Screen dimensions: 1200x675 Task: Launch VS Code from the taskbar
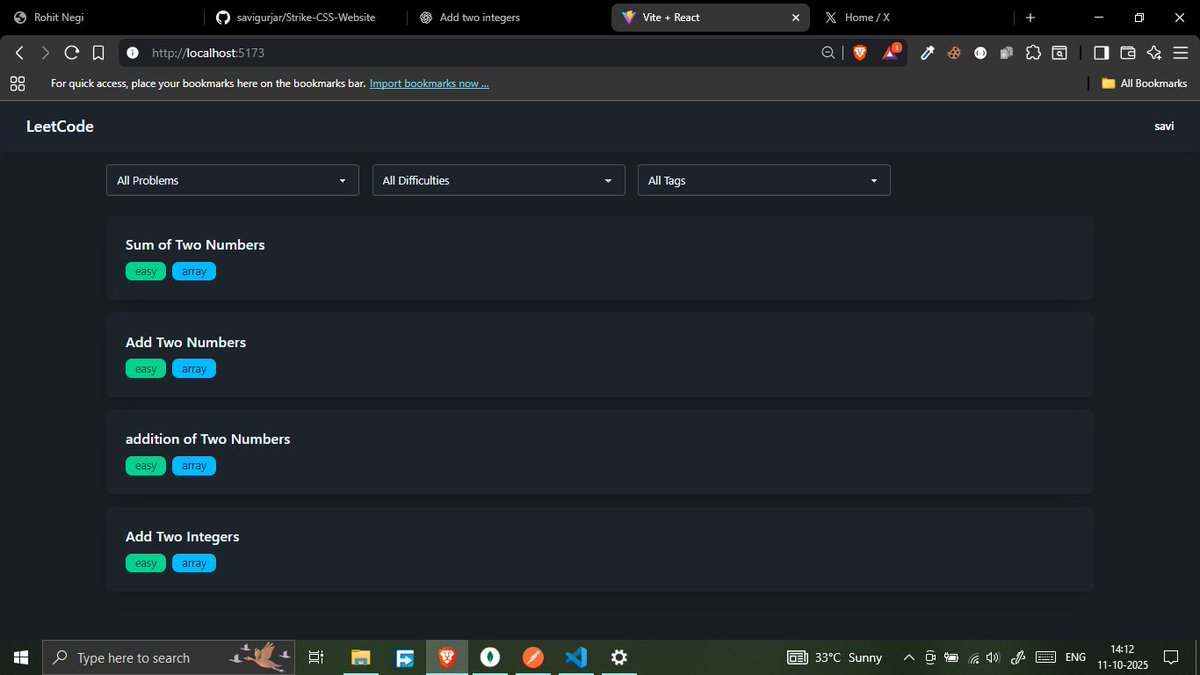(x=576, y=657)
